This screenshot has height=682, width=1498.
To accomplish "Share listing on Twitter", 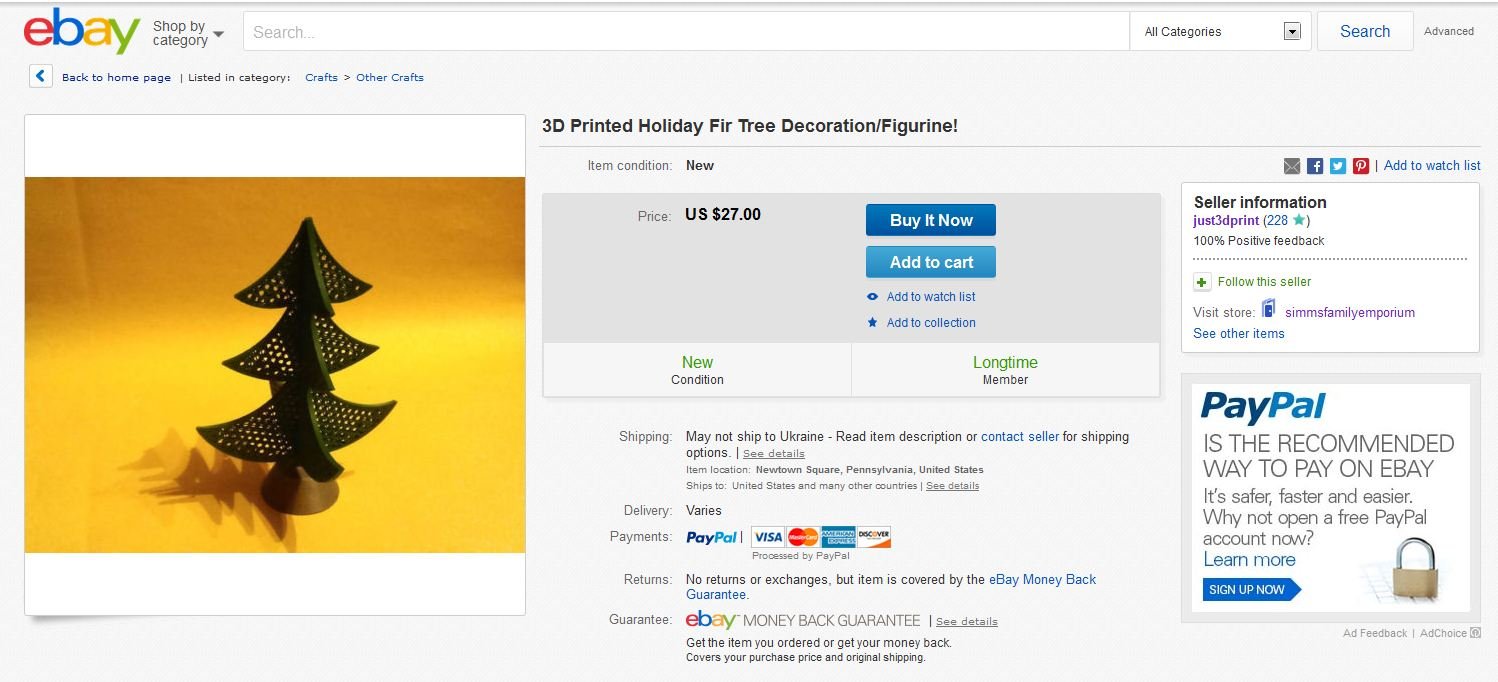I will click(1338, 166).
